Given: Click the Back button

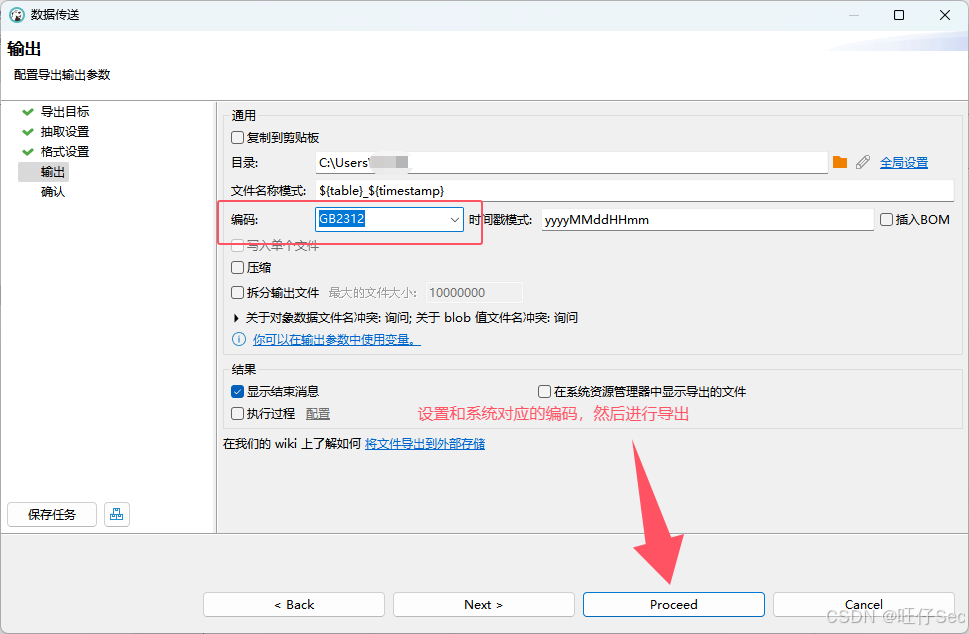Looking at the screenshot, I should click(294, 604).
